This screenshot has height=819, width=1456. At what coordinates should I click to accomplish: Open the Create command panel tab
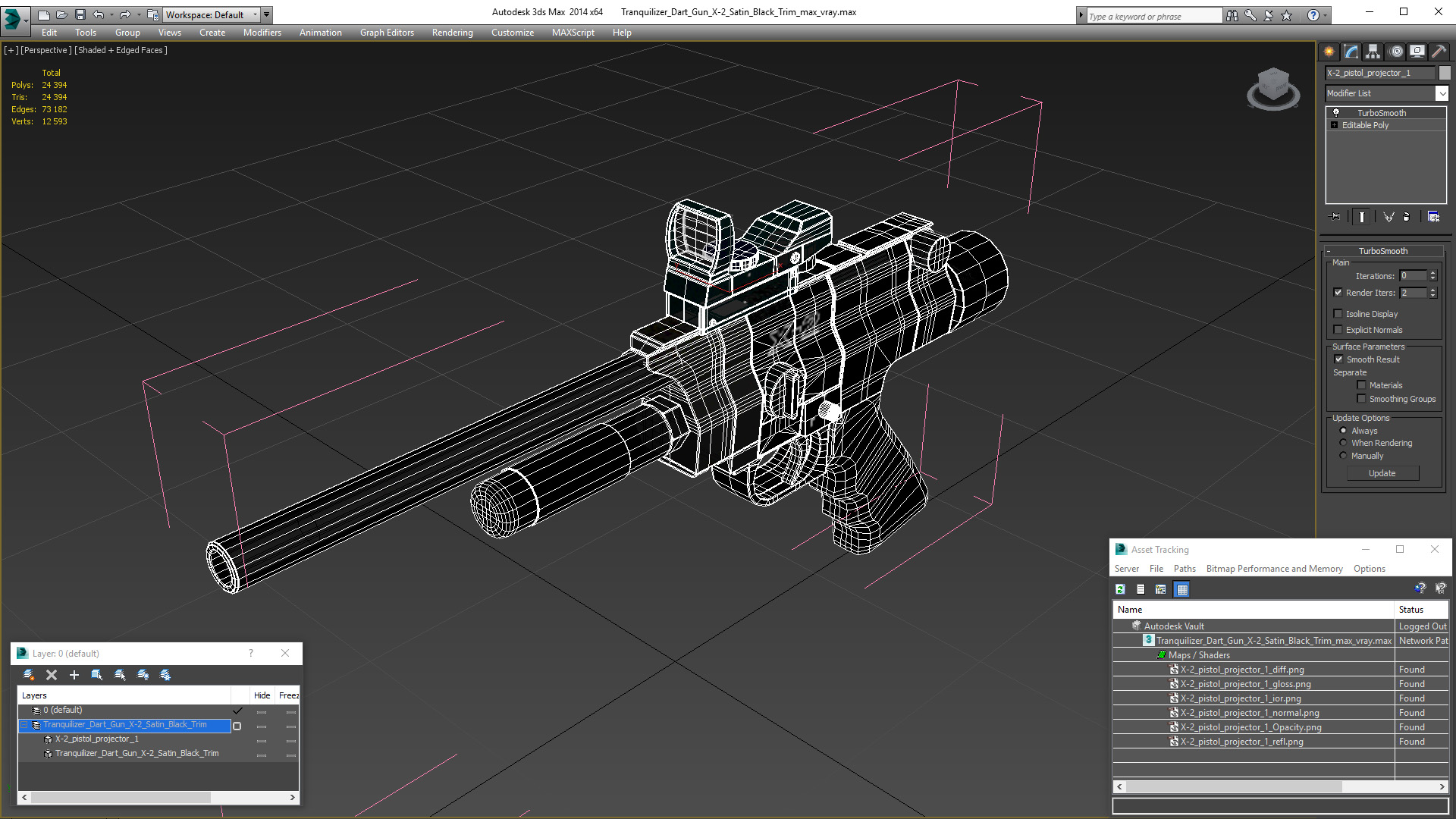1329,52
